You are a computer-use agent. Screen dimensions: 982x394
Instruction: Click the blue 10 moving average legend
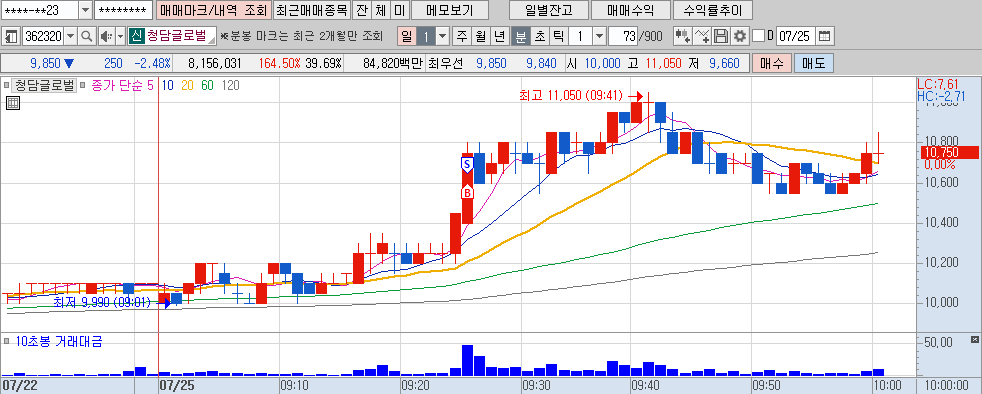coord(168,86)
